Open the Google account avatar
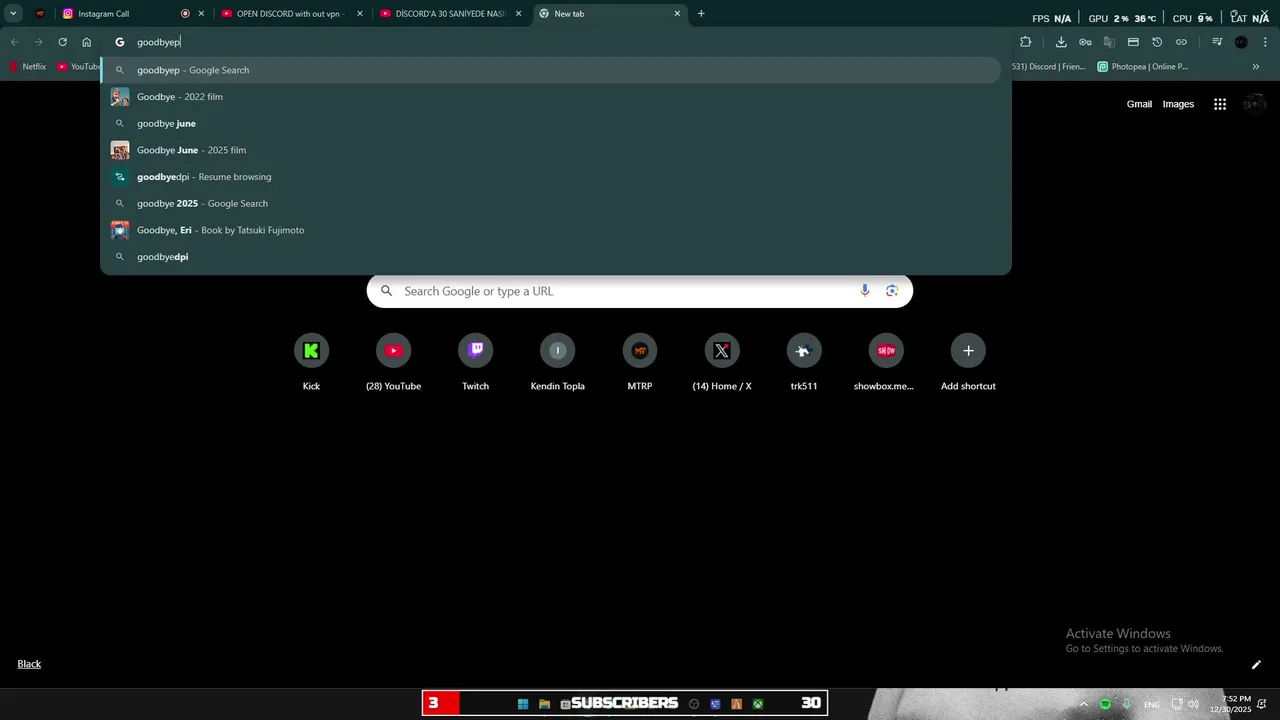 point(1254,104)
